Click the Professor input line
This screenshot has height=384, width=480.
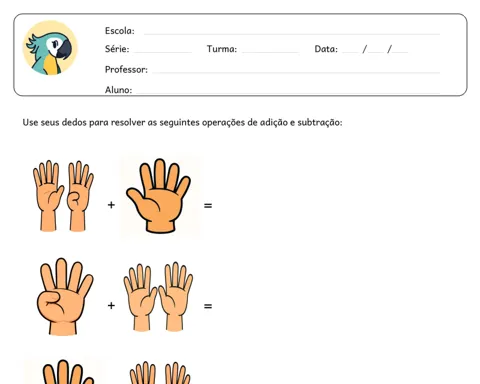pos(296,71)
